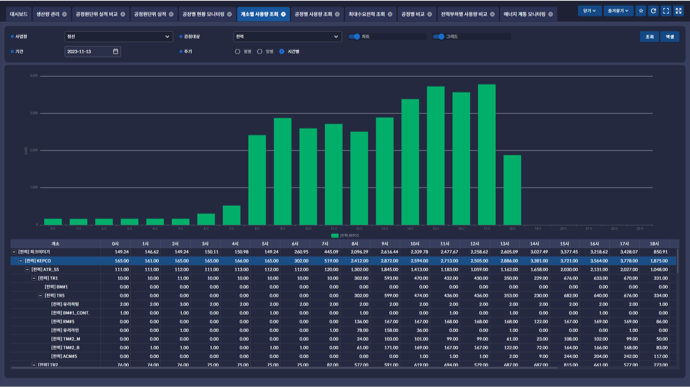Click ATR_SS 15시 value 2,030.00
690x388 pixels.
569,269
